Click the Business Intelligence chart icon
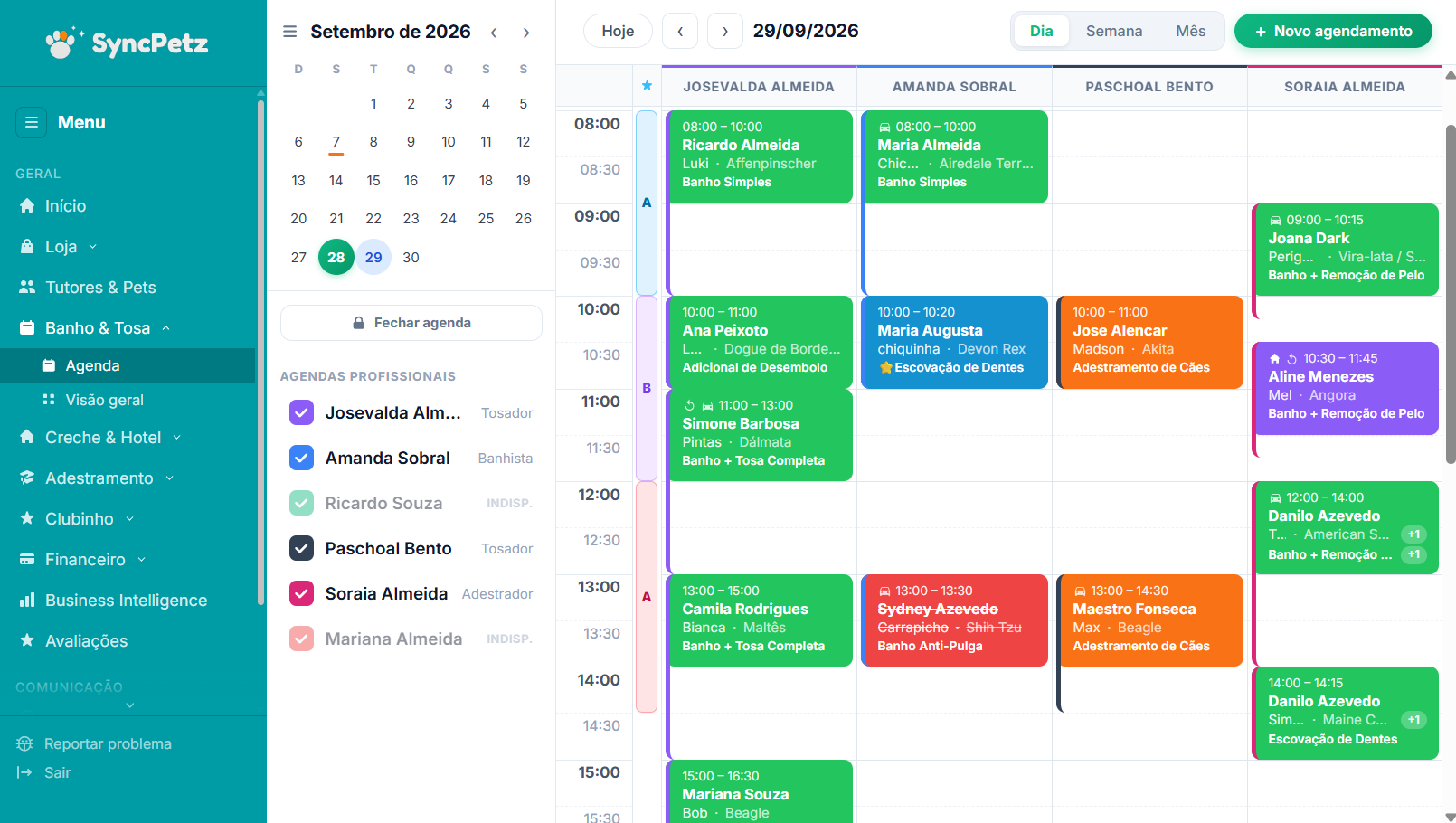Screen dimensions: 1456x823 click(x=27, y=600)
